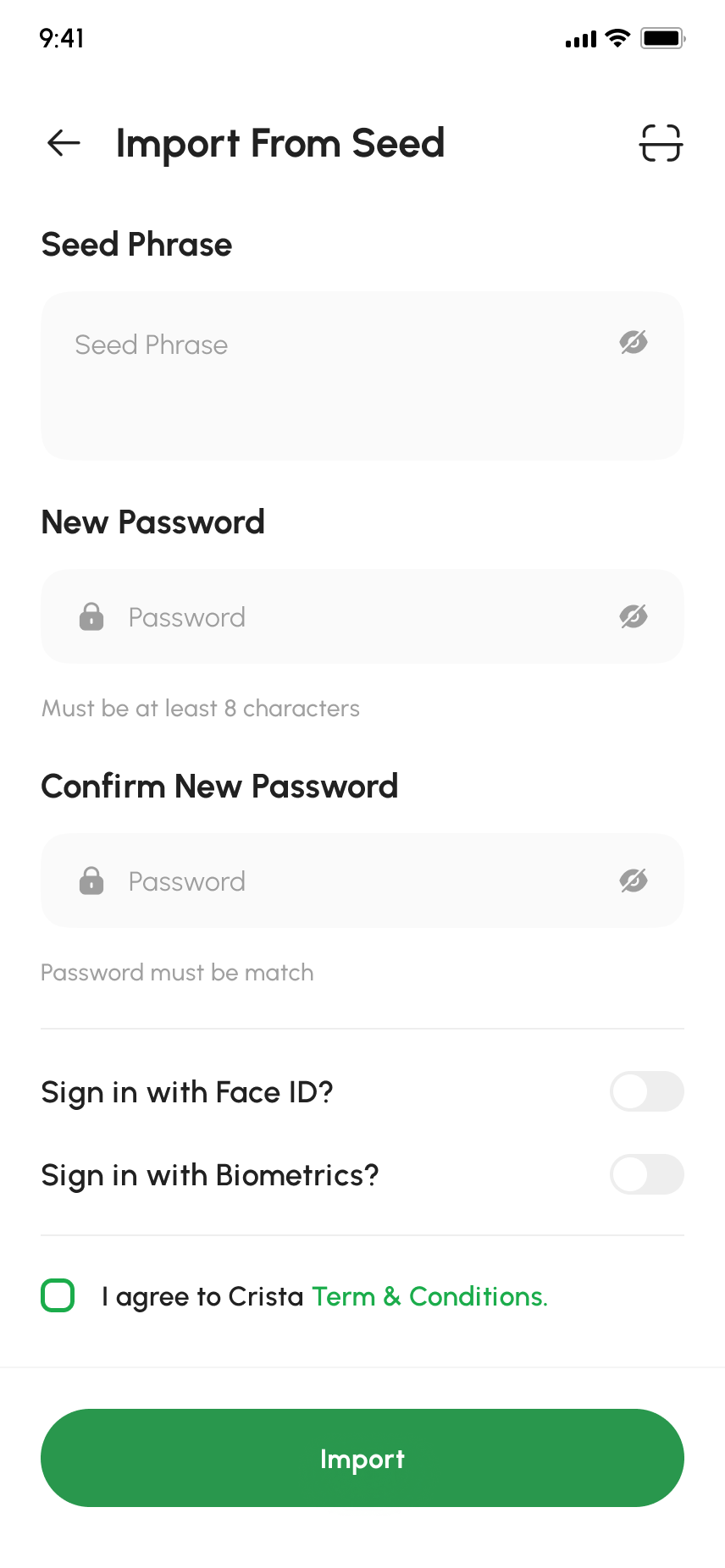Click the Confirm New Password input field

click(x=364, y=881)
